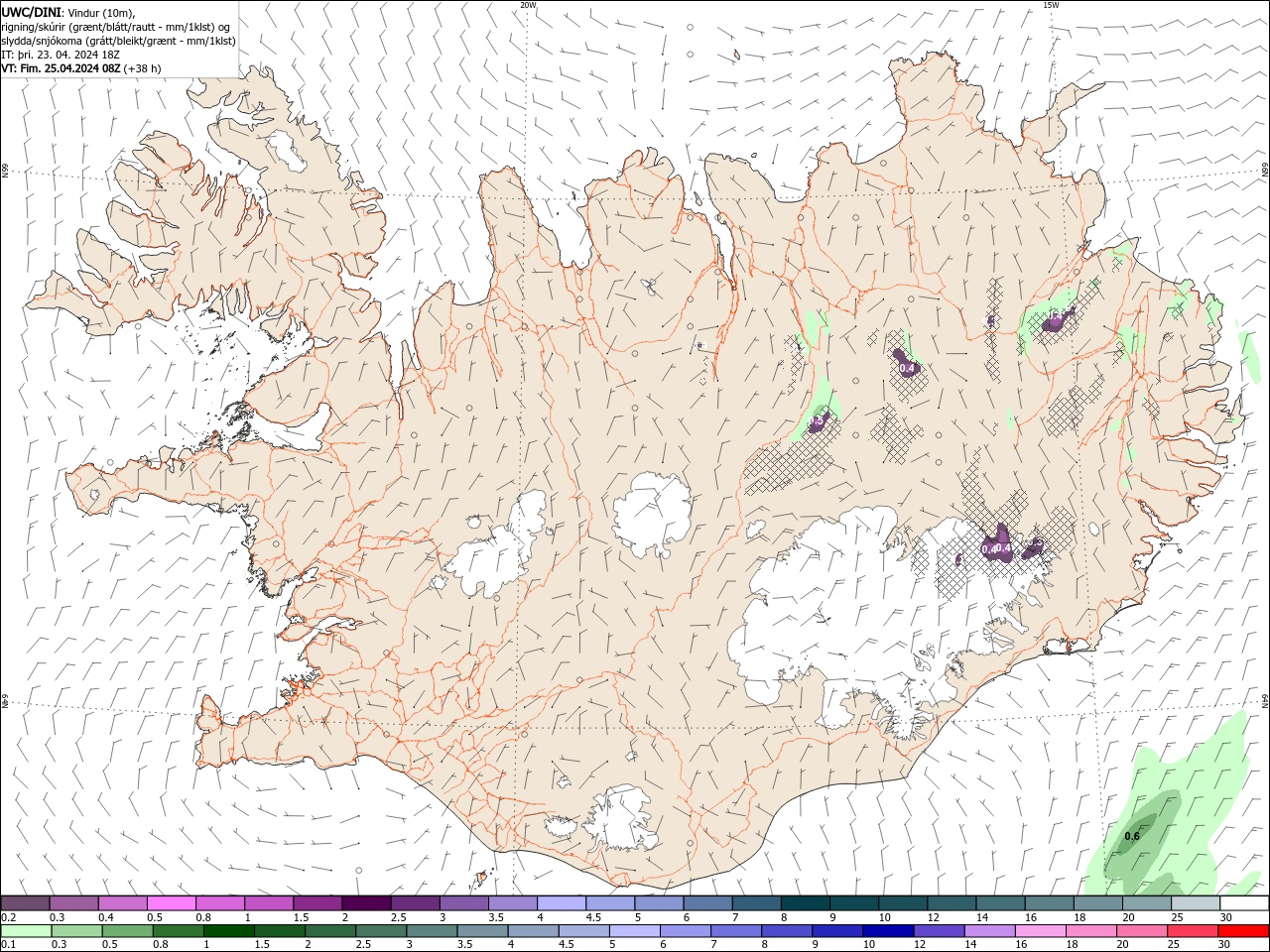Select the light violet 14–16 rain swatch

[989, 930]
